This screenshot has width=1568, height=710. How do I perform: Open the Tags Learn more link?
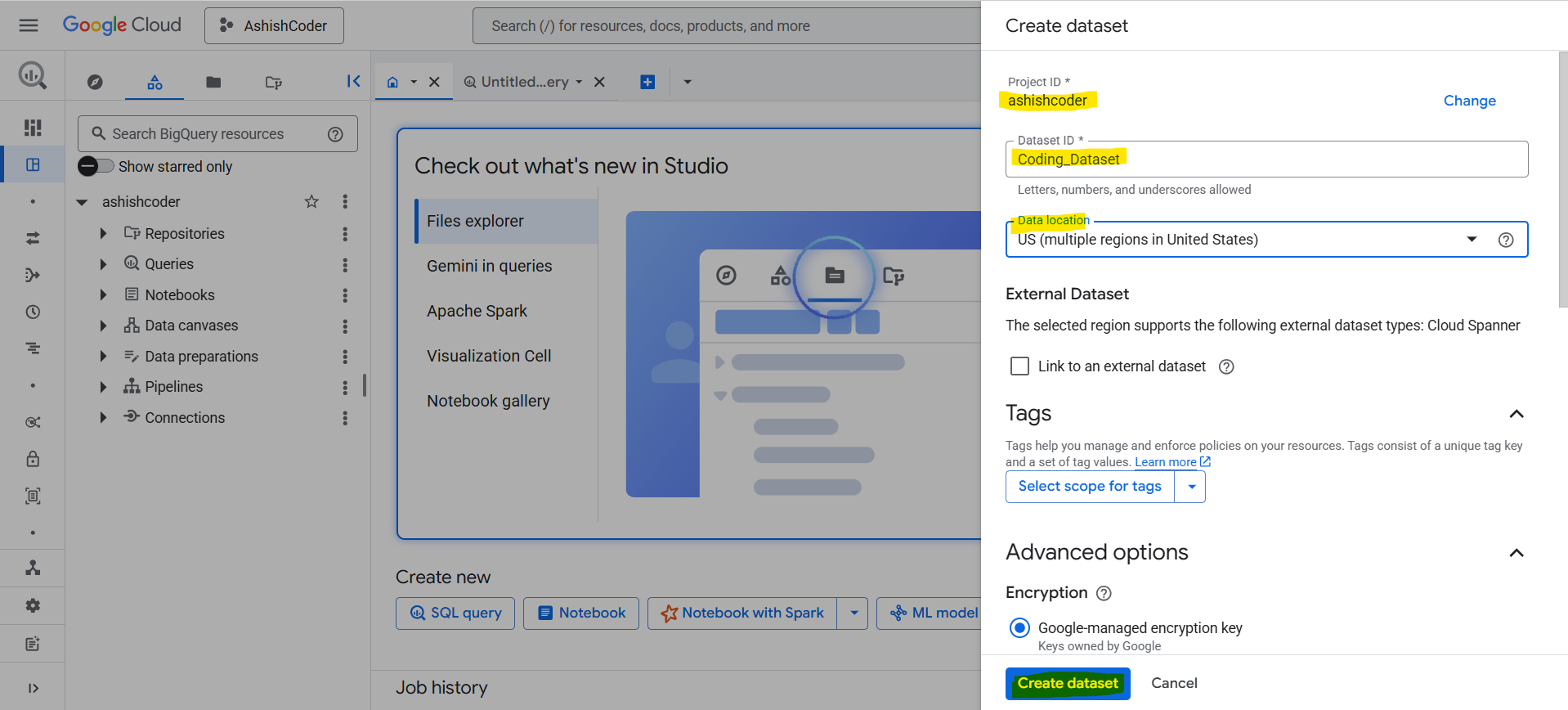coord(1172,462)
